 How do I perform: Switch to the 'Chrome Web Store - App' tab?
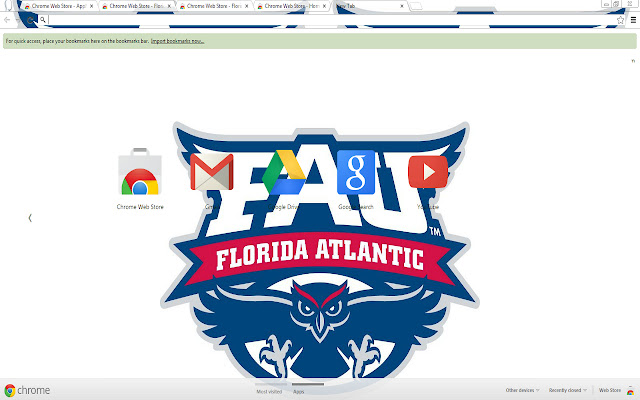[x=59, y=6]
